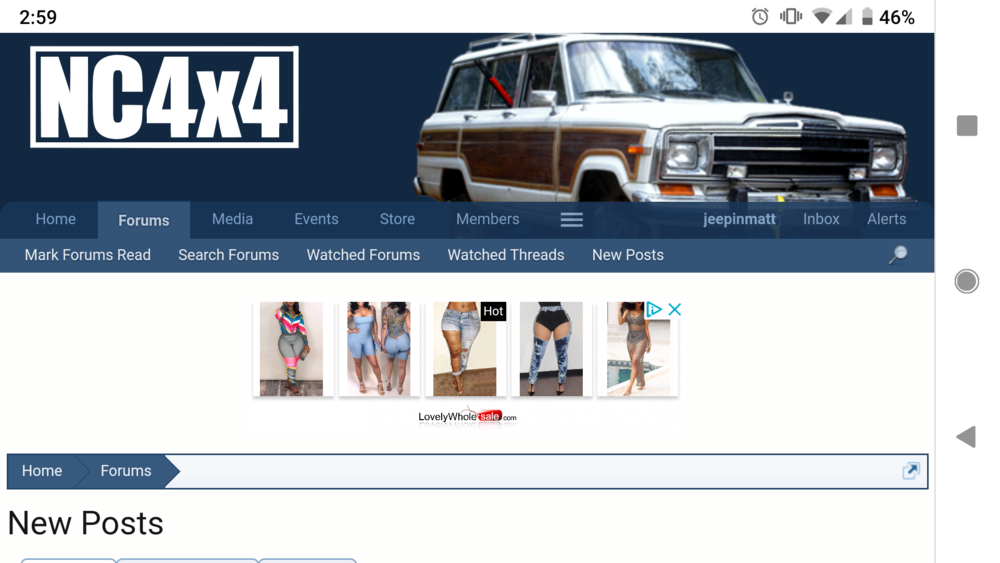Tap the Android back triangle button

(966, 437)
